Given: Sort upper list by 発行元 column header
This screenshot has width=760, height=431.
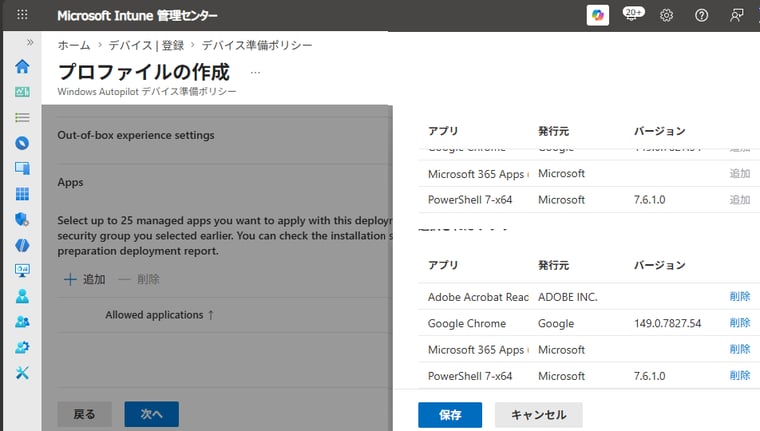Looking at the screenshot, I should (554, 131).
